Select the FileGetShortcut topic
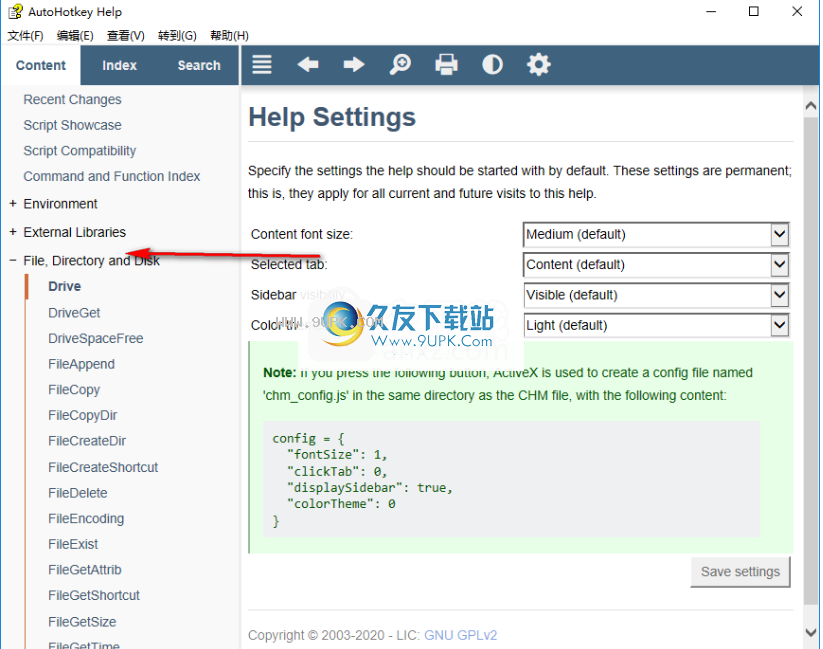This screenshot has height=649, width=823. (94, 595)
